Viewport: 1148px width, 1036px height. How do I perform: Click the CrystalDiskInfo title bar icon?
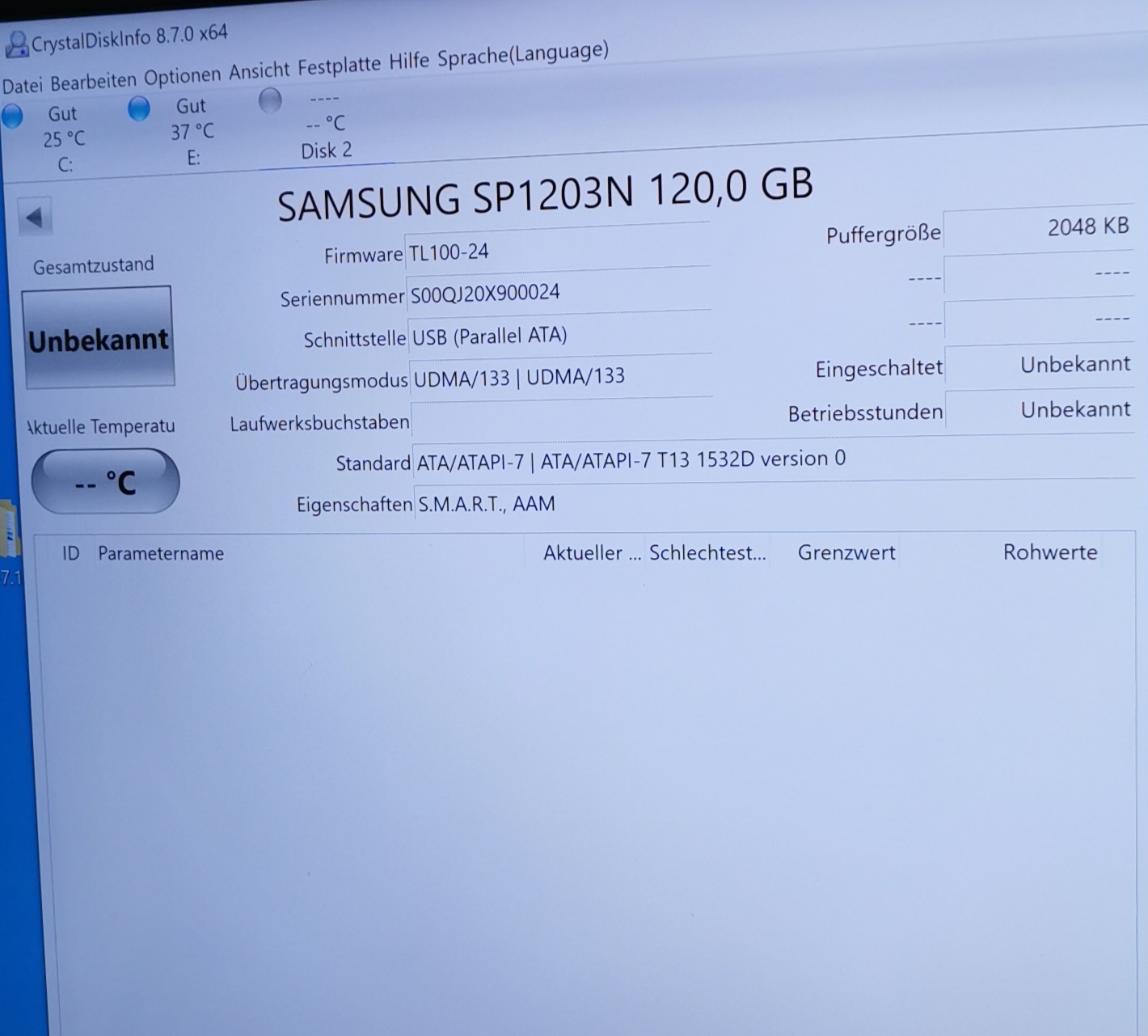pyautogui.click(x=16, y=45)
